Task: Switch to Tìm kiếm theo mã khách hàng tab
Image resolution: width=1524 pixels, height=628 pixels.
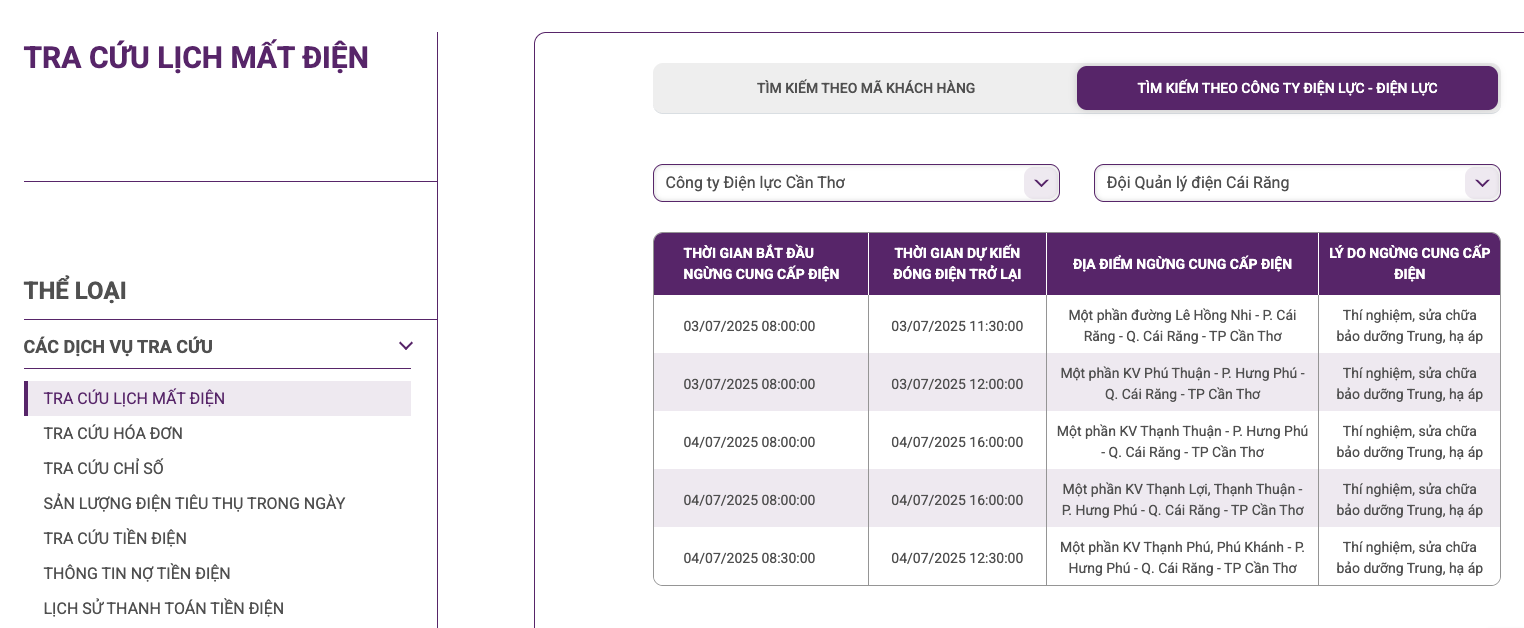Action: coord(865,88)
